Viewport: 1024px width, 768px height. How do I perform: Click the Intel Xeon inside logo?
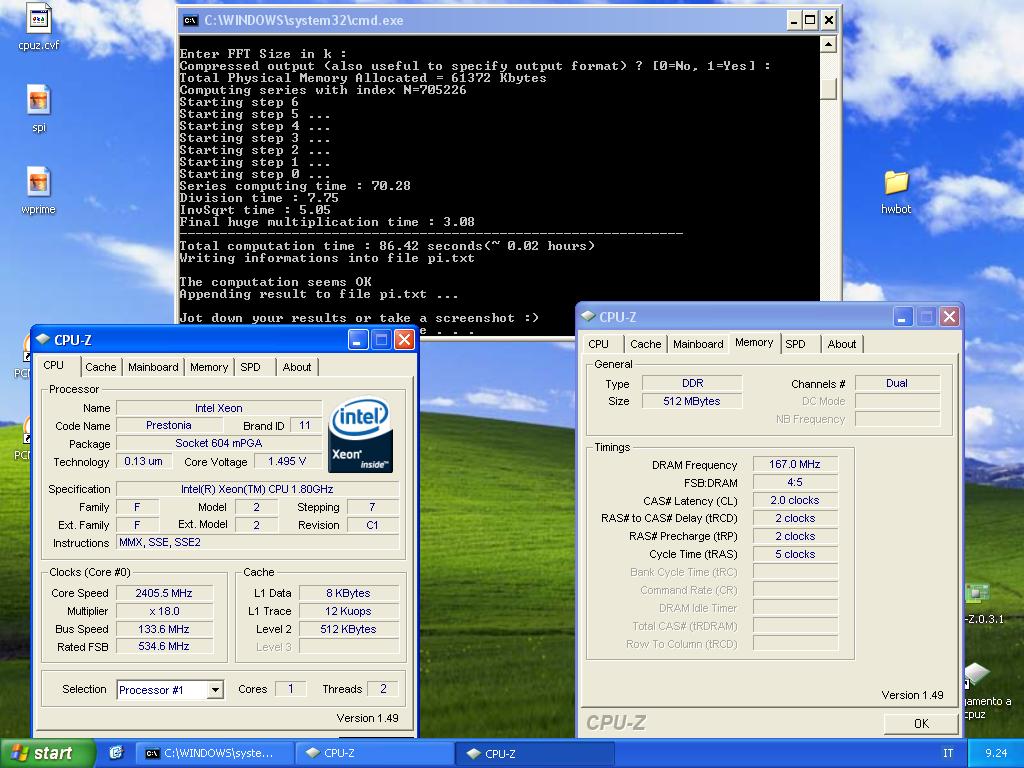point(361,435)
